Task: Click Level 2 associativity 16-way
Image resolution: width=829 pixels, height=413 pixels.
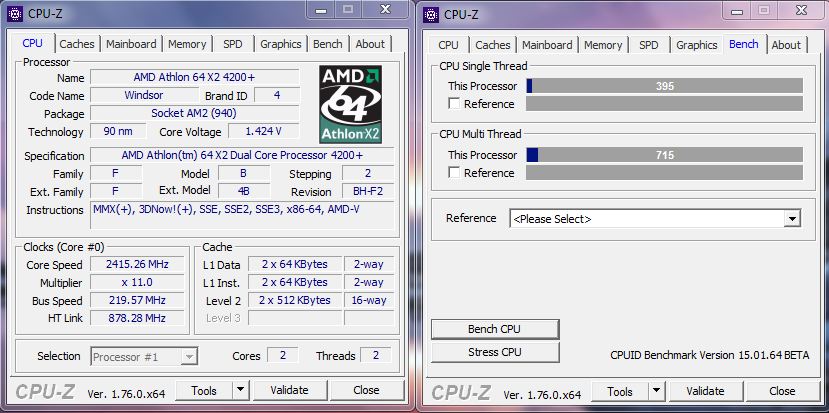Action: coord(369,300)
